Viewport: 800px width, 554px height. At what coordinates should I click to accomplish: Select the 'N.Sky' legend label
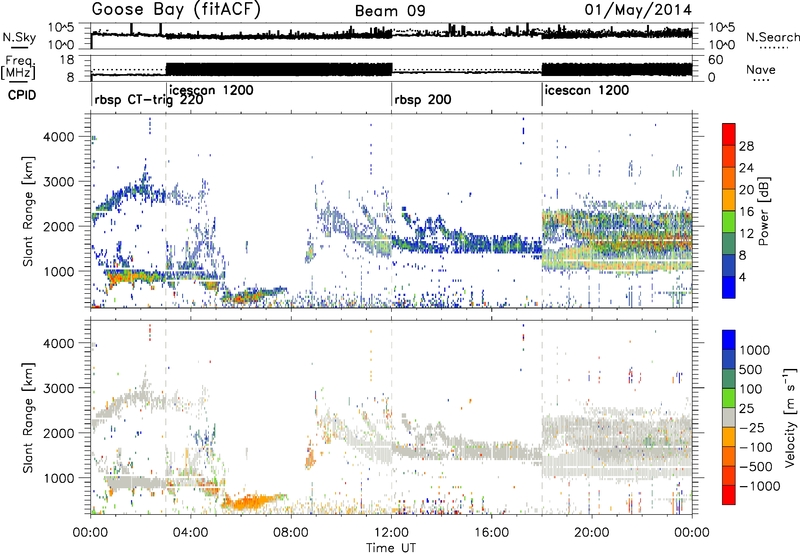[x=19, y=38]
